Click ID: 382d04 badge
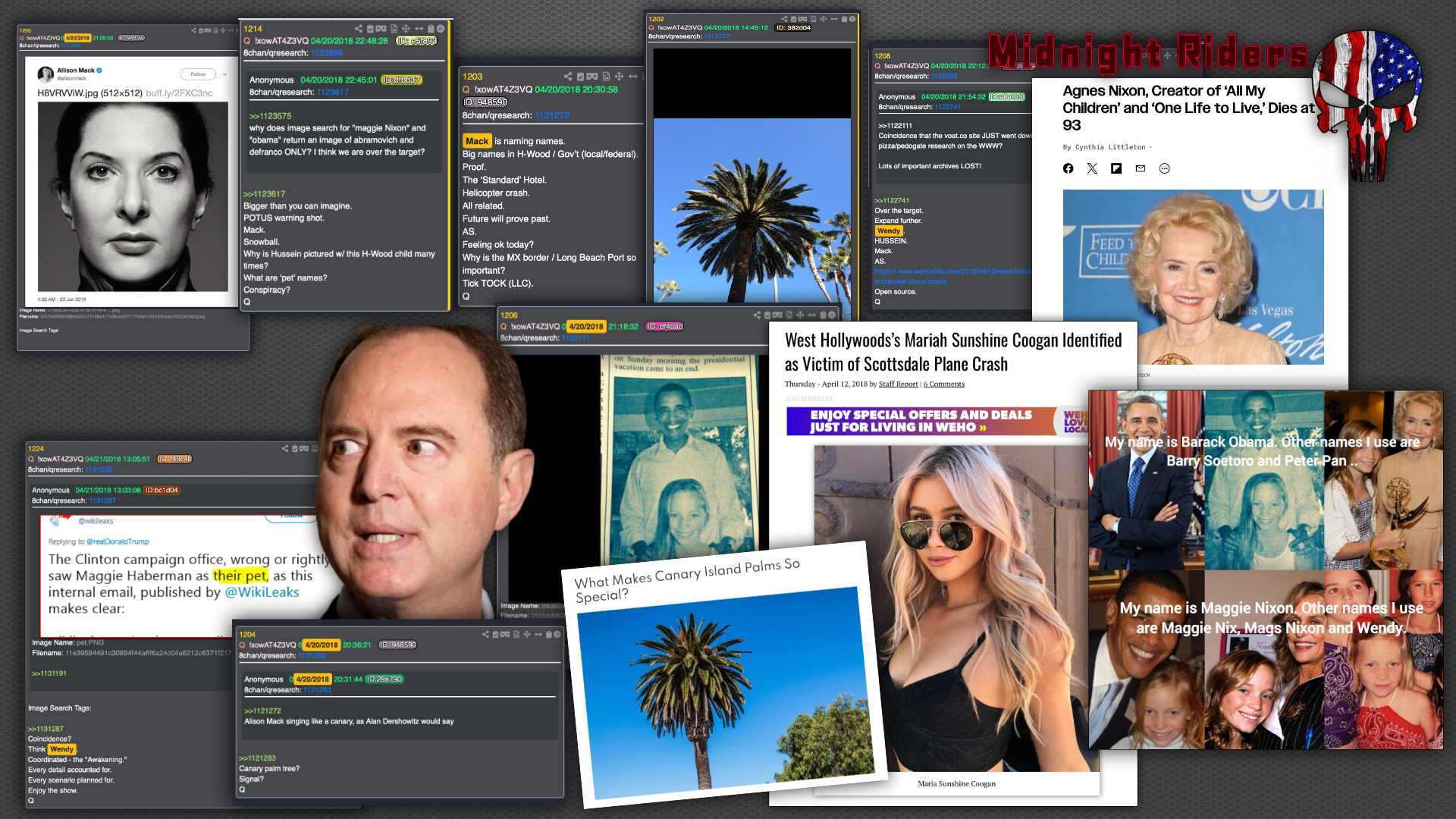This screenshot has width=1456, height=819. 793,27
